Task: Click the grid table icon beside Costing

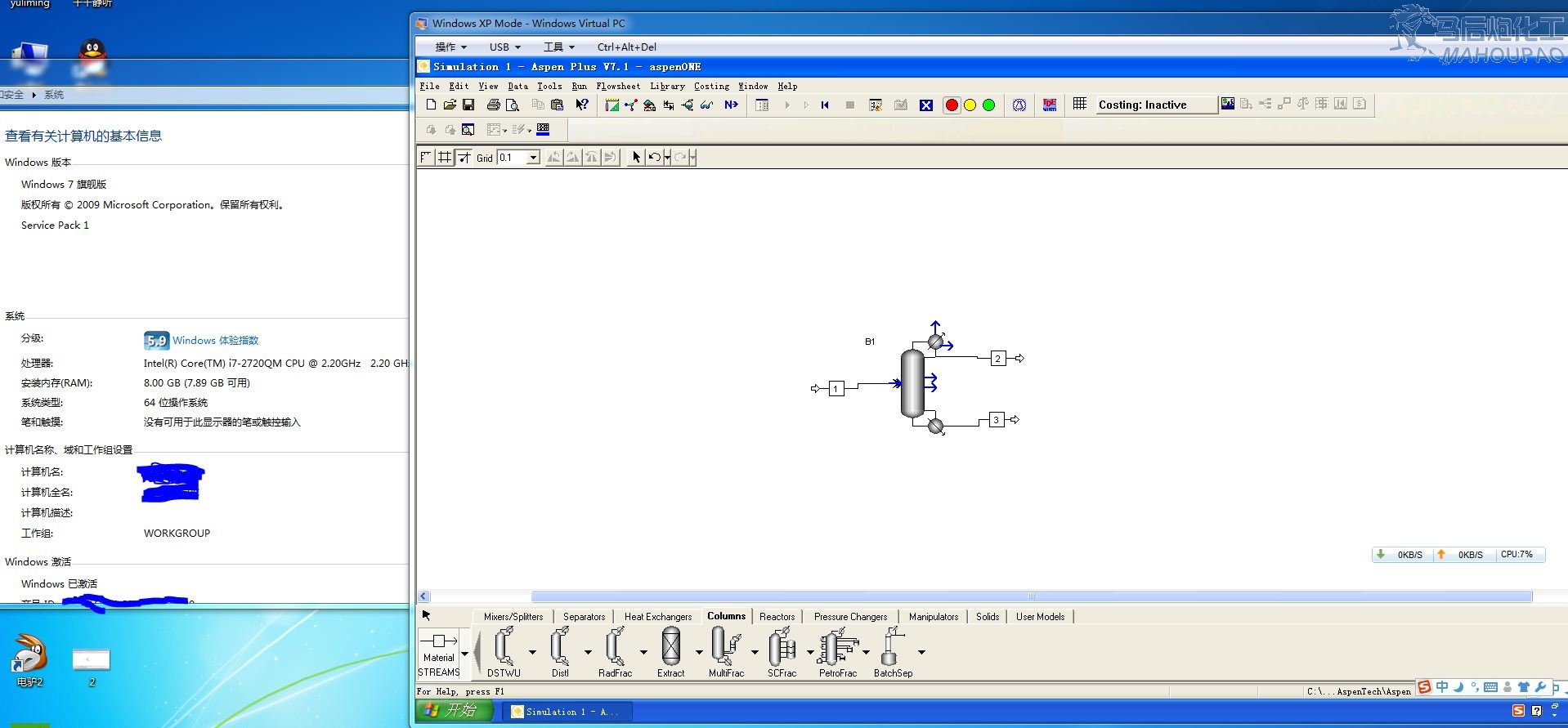Action: 1080,104
